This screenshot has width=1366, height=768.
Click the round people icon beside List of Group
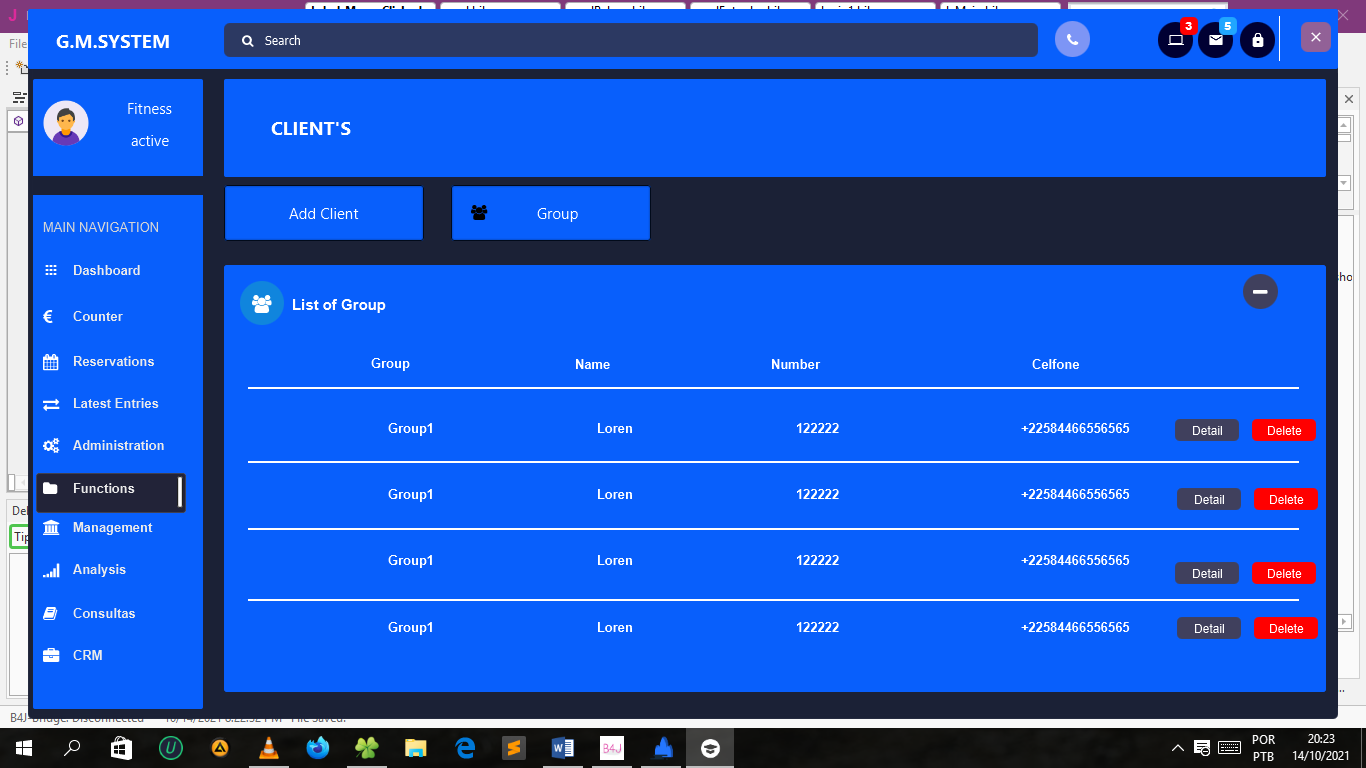(x=262, y=303)
